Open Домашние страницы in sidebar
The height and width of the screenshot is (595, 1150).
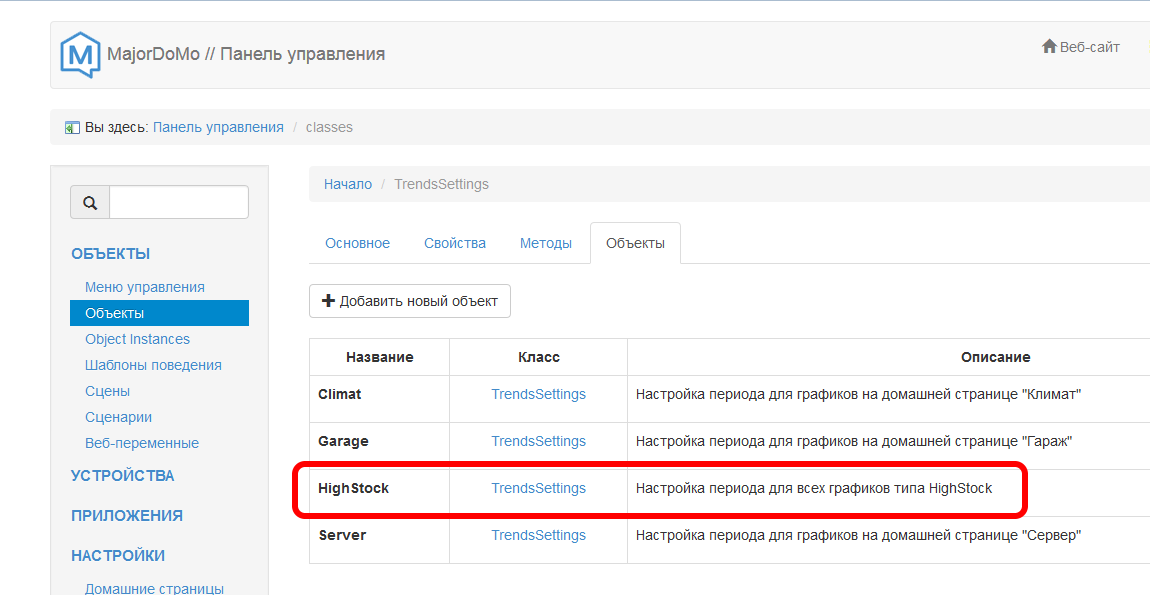pos(154,588)
